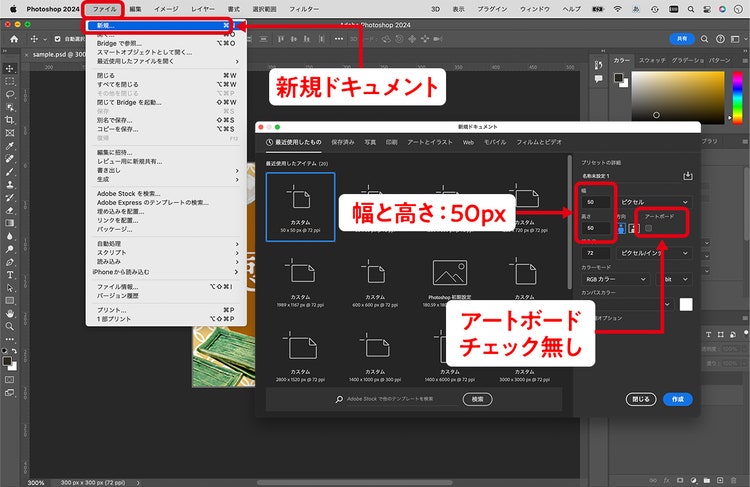This screenshot has height=487, width=750.
Task: Open the Image menu in menu bar
Action: [x=166, y=9]
